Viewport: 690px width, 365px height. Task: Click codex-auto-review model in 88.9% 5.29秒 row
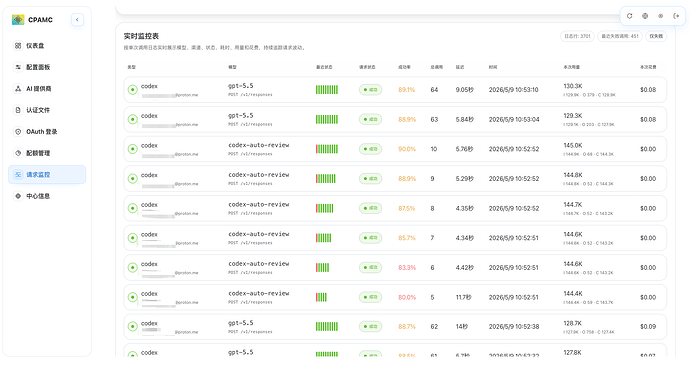(x=259, y=175)
